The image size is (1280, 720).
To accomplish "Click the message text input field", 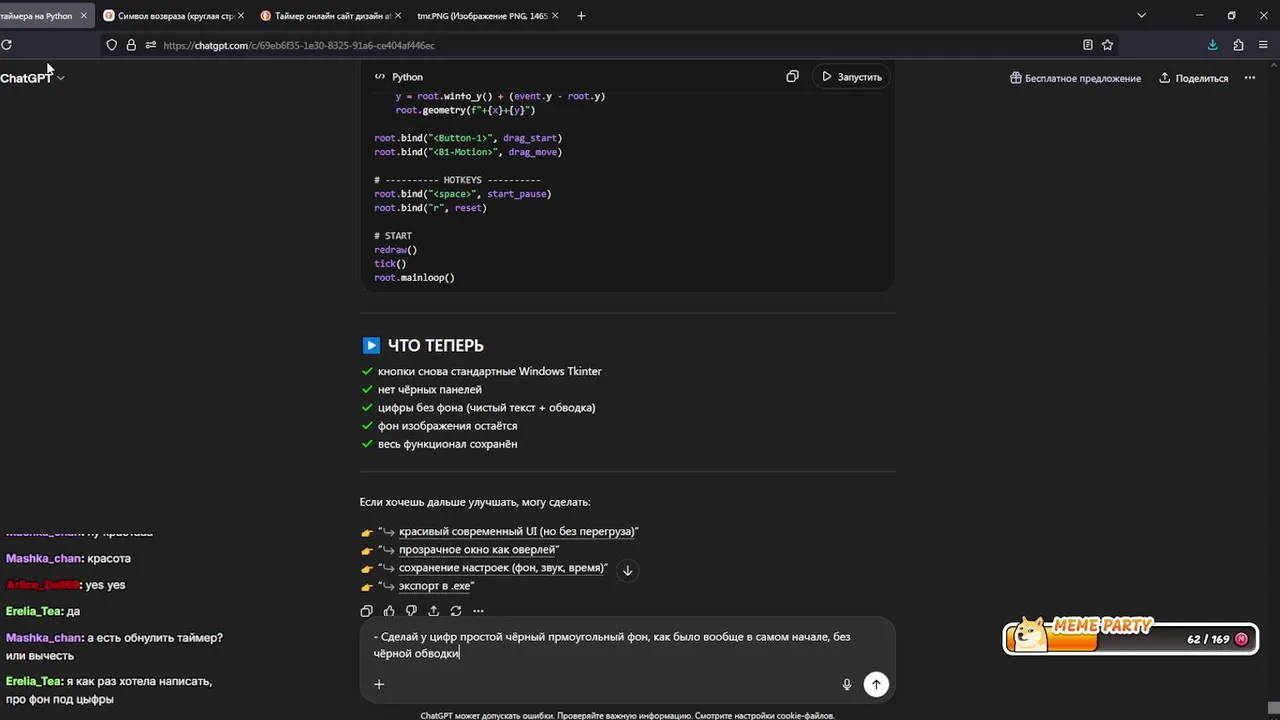I will (x=612, y=645).
